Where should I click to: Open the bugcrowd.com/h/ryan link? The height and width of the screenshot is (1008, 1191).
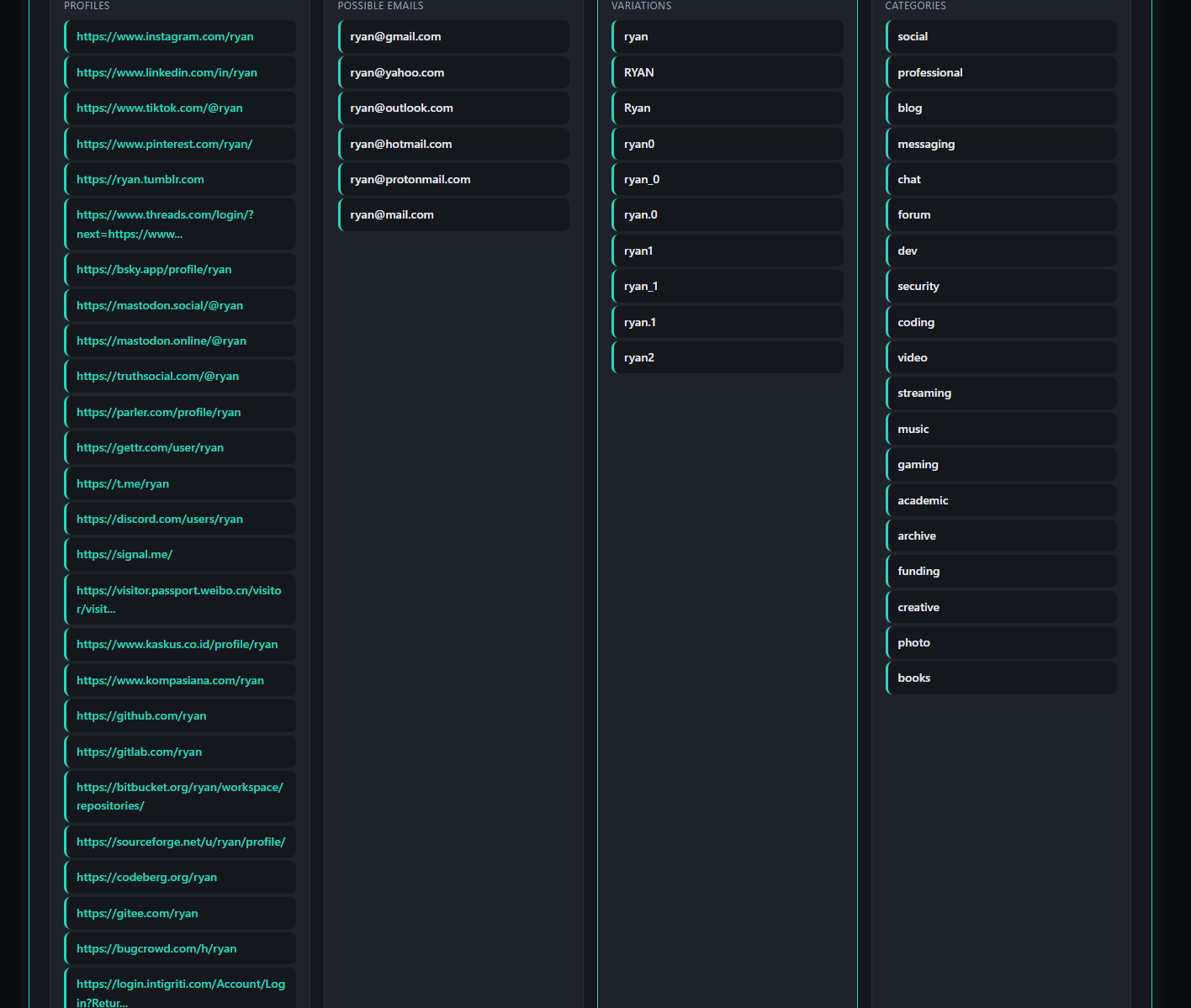point(156,949)
